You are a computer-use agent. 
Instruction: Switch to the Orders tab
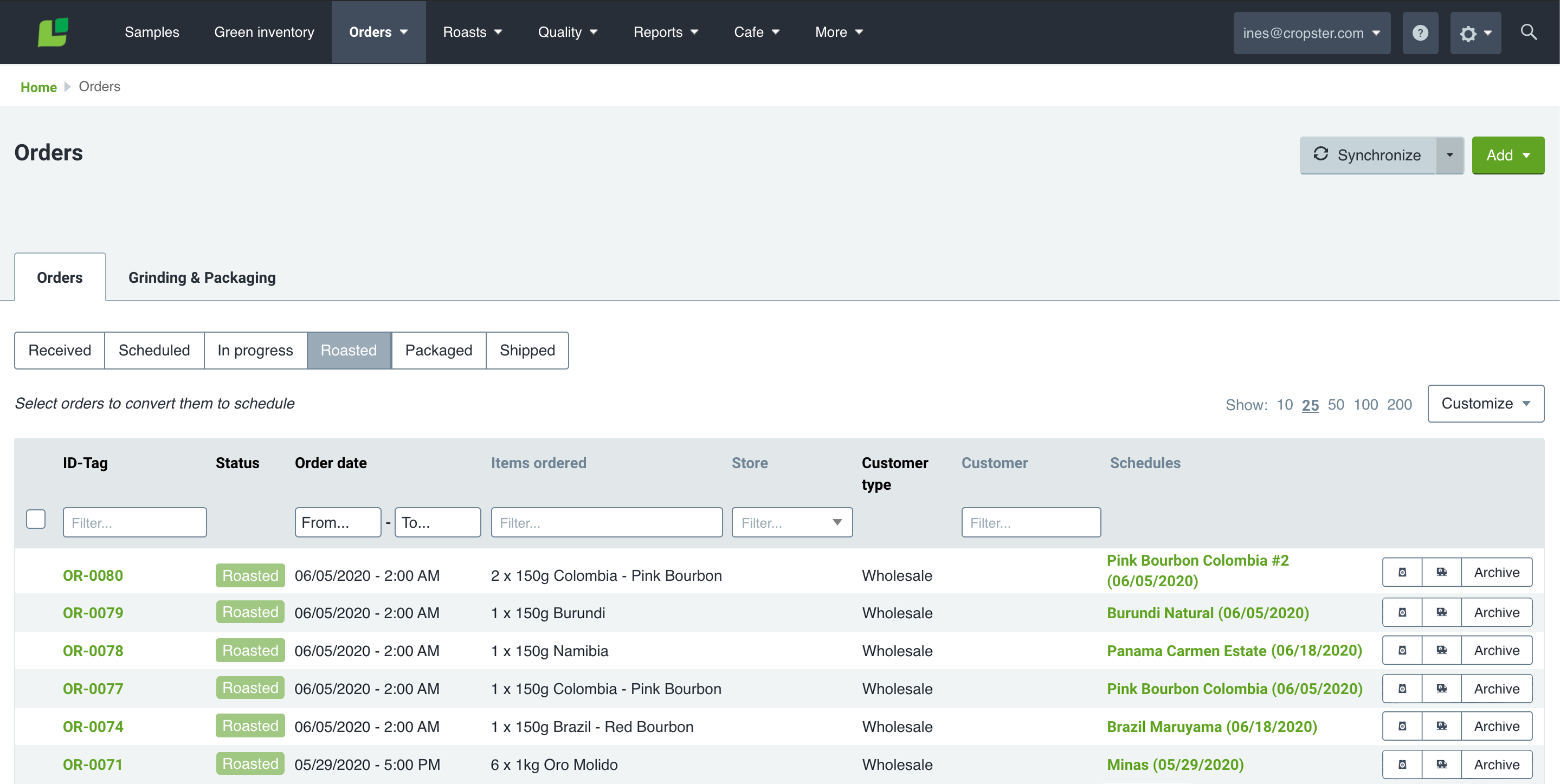59,277
